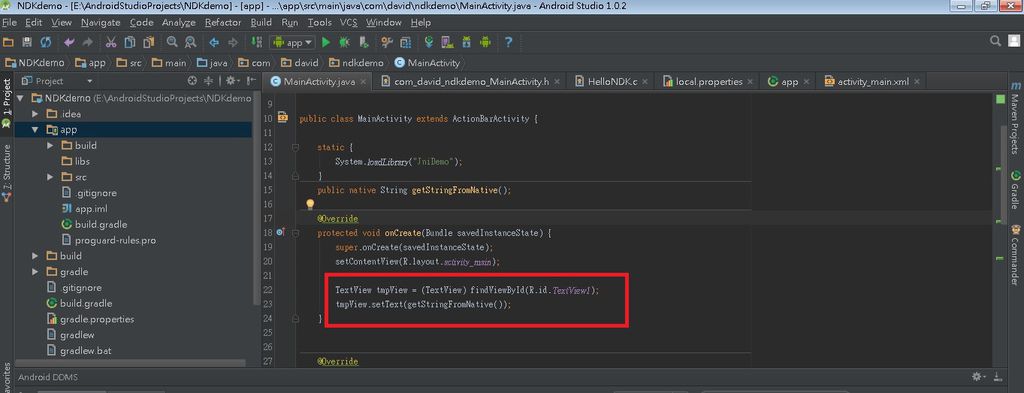Image resolution: width=1024 pixels, height=393 pixels.
Task: Open the Analyze menu
Action: click(x=178, y=22)
